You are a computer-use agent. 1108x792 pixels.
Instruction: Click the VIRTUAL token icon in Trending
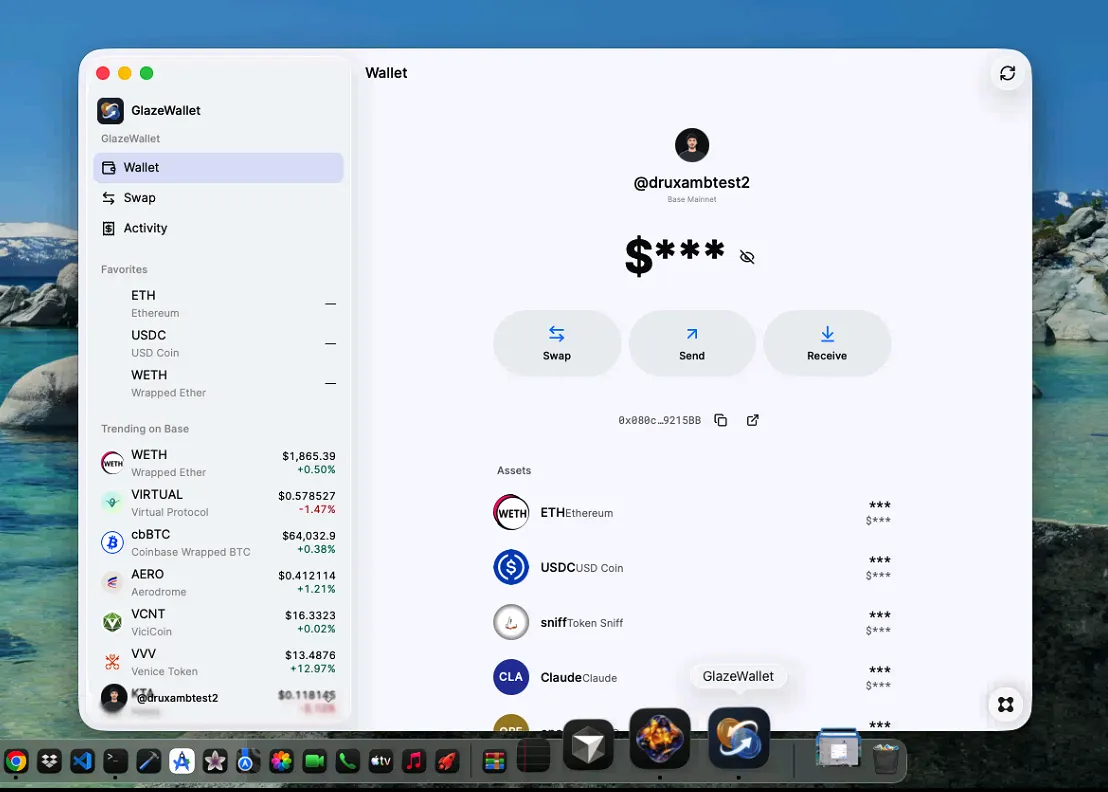(x=112, y=502)
